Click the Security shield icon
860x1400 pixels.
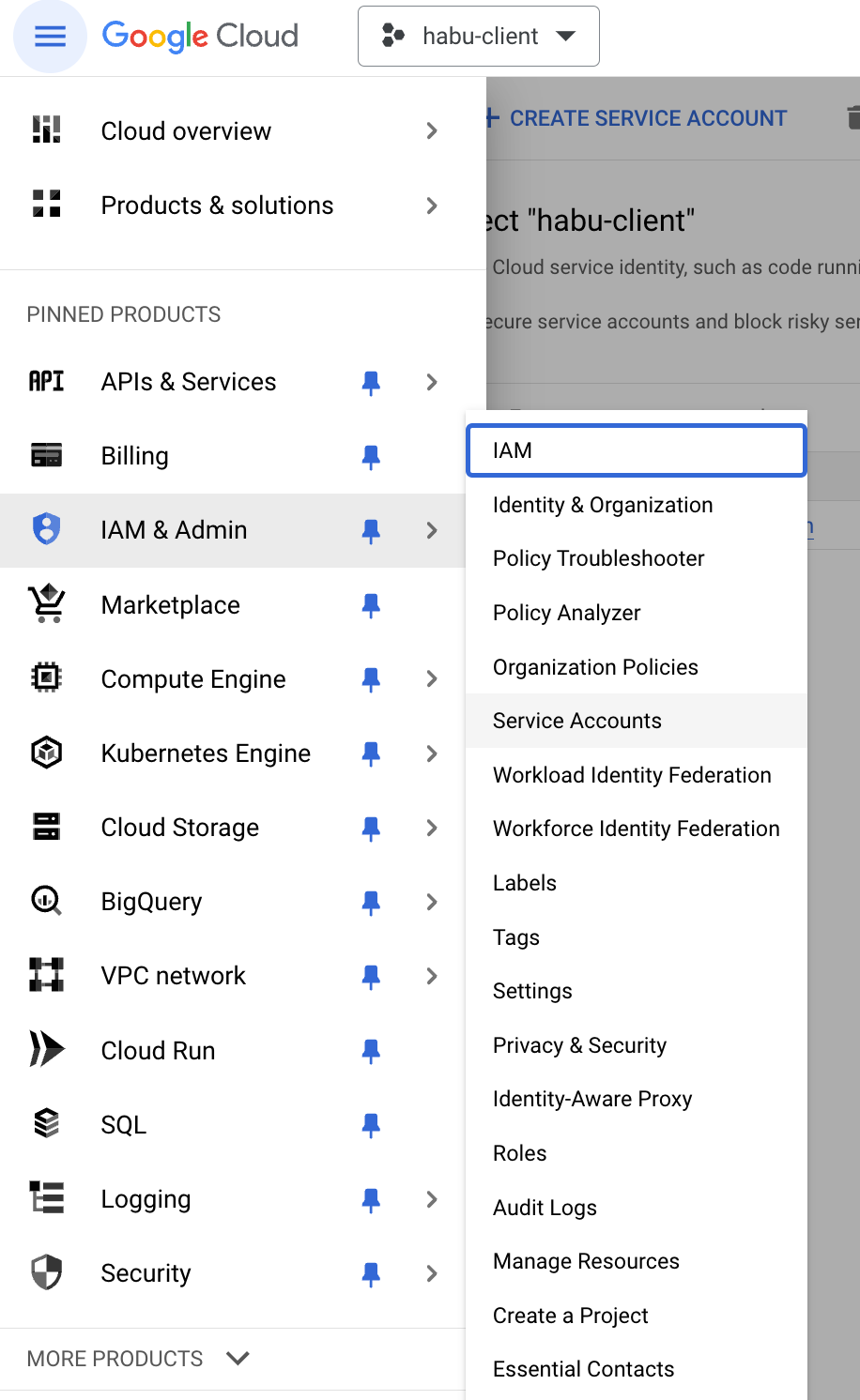pyautogui.click(x=46, y=1272)
